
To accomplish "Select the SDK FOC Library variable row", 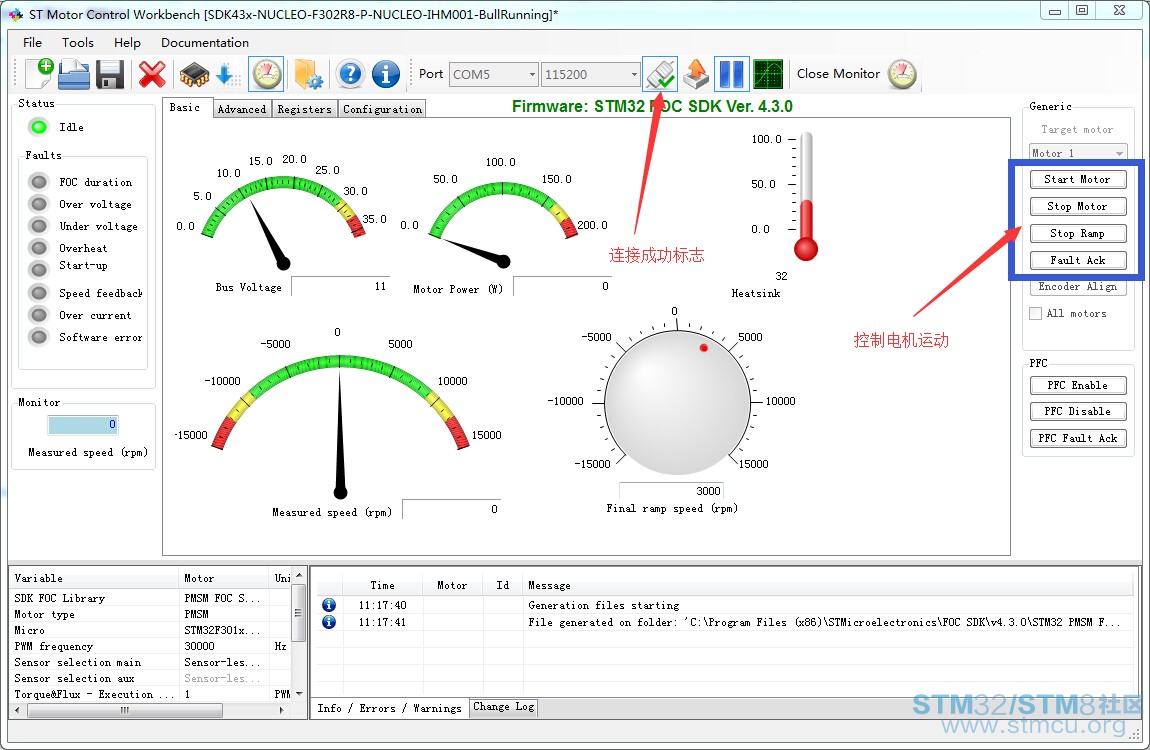I will 150,598.
